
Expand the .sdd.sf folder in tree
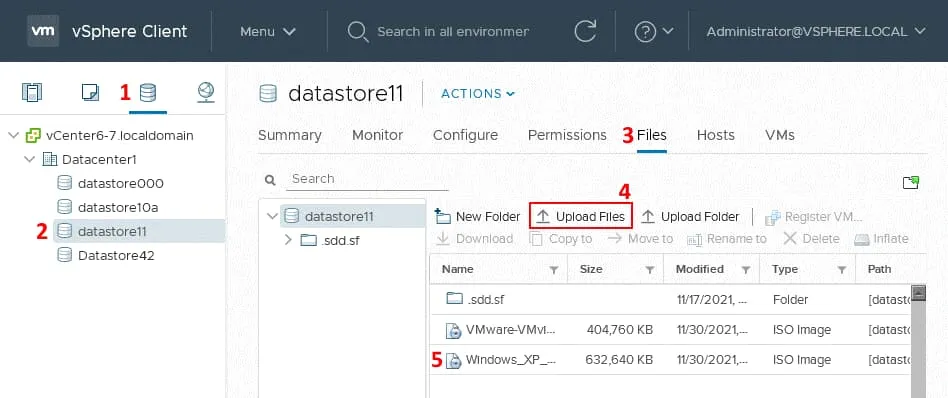(x=288, y=240)
